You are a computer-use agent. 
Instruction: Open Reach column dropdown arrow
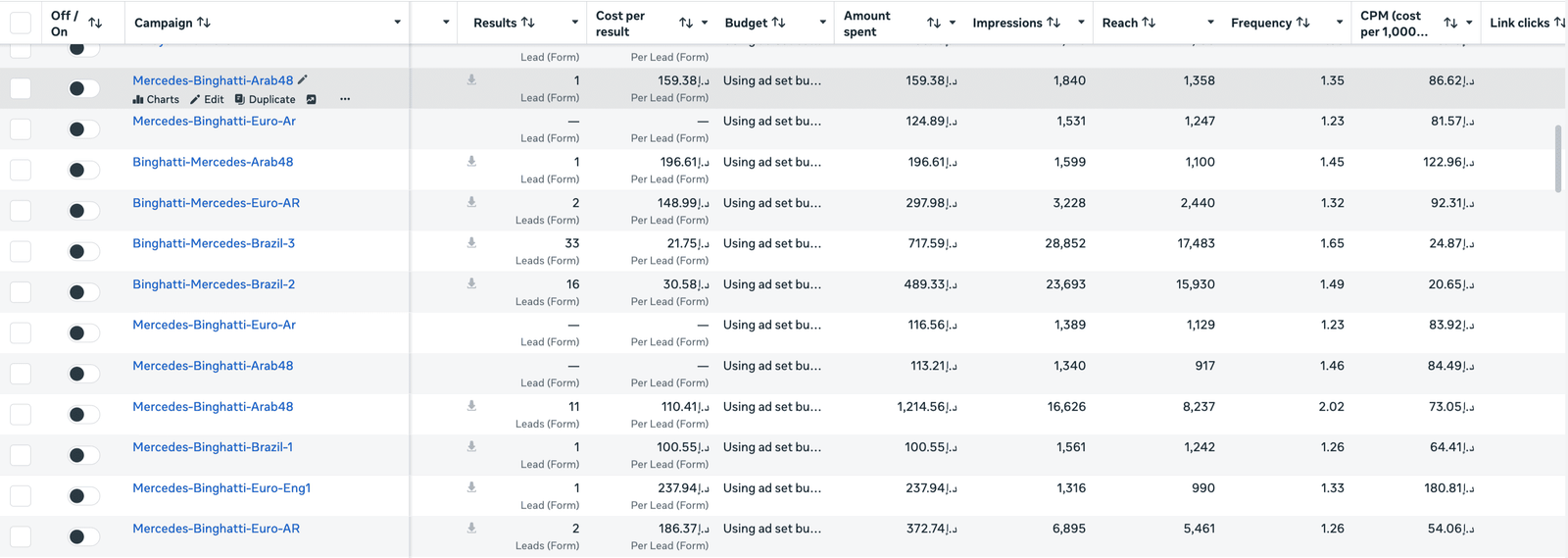point(1210,23)
